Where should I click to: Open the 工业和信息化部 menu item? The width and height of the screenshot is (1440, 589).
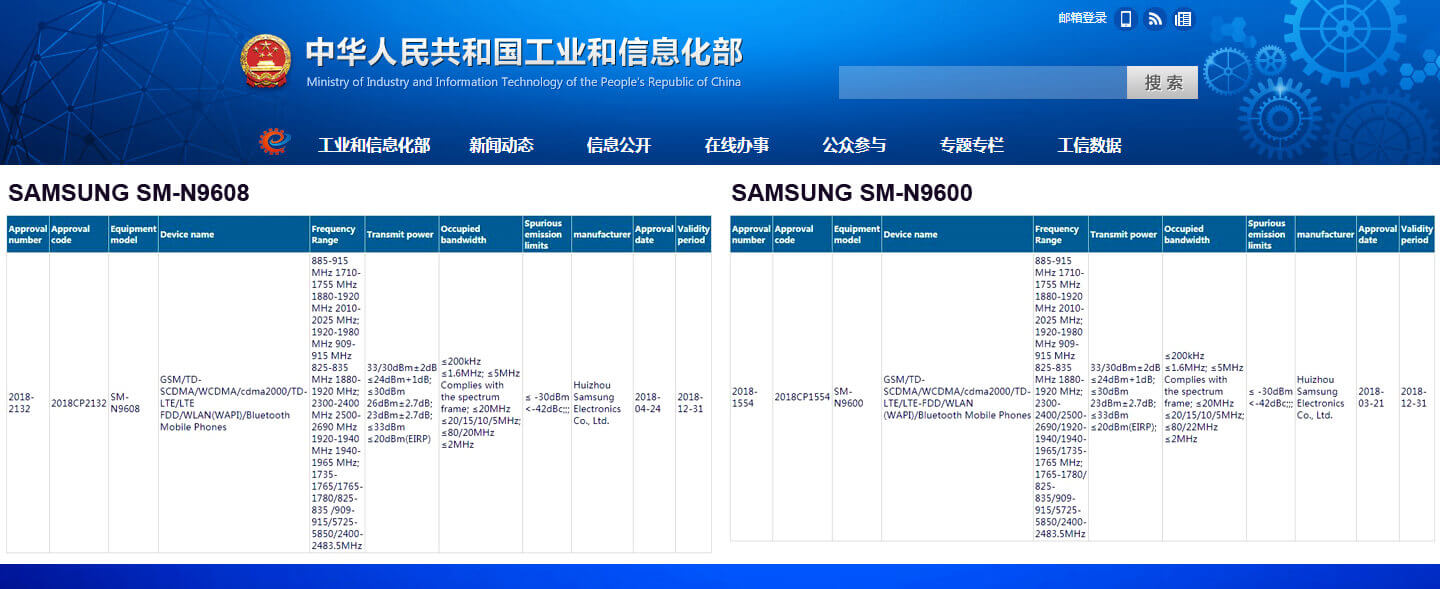point(374,145)
